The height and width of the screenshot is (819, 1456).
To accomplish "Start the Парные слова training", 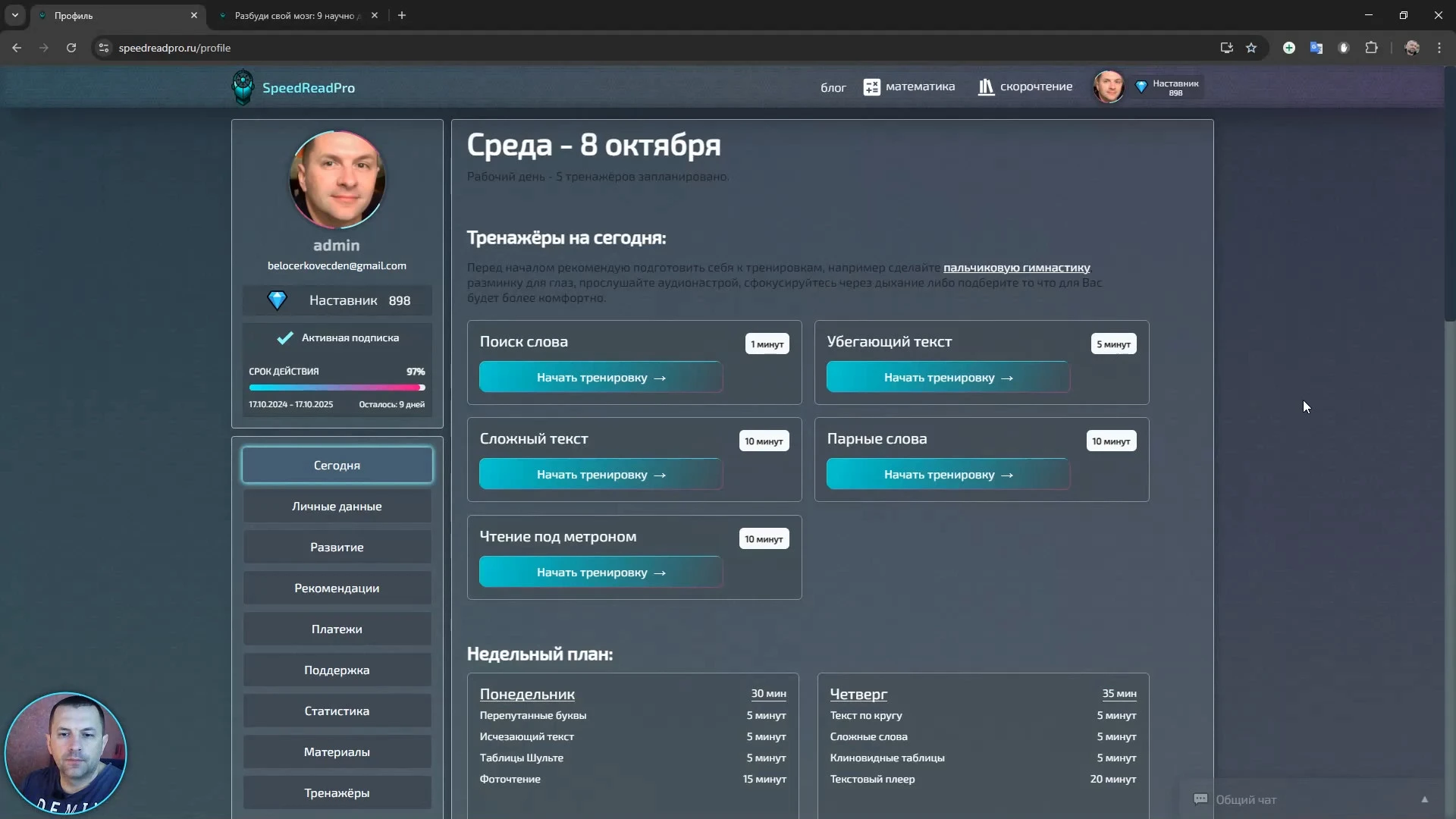I will point(948,474).
